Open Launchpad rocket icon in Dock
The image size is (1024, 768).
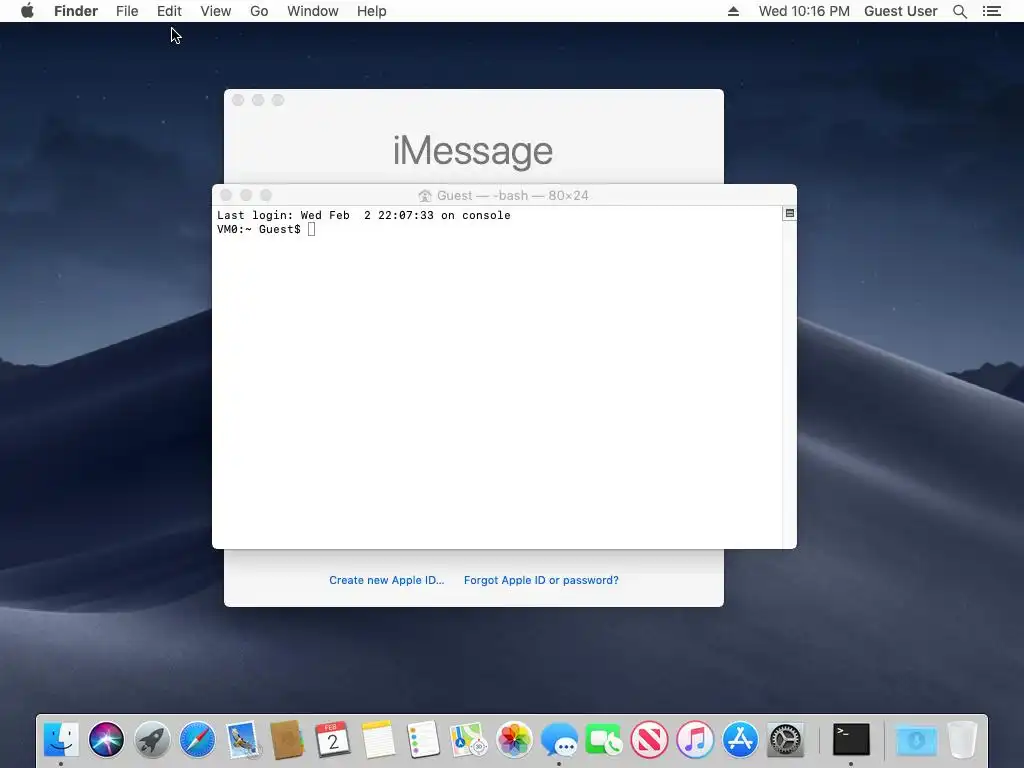152,740
